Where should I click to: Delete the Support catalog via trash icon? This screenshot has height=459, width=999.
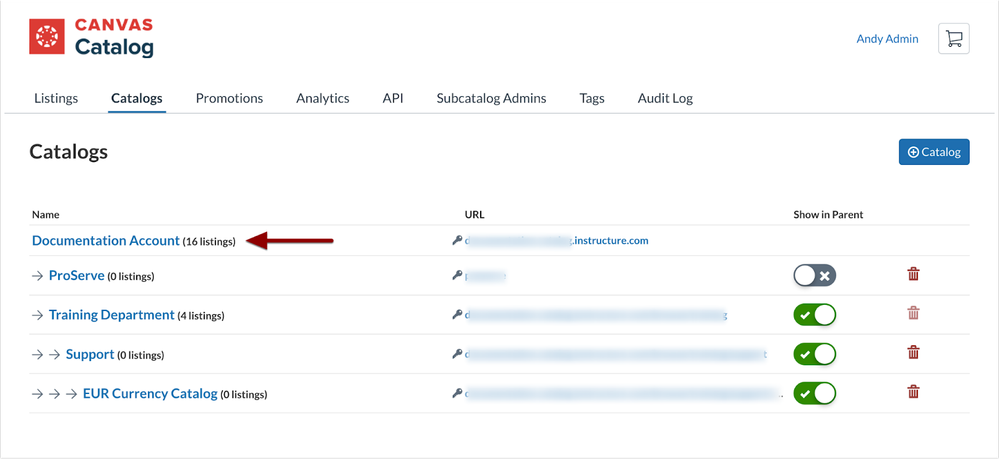click(913, 352)
